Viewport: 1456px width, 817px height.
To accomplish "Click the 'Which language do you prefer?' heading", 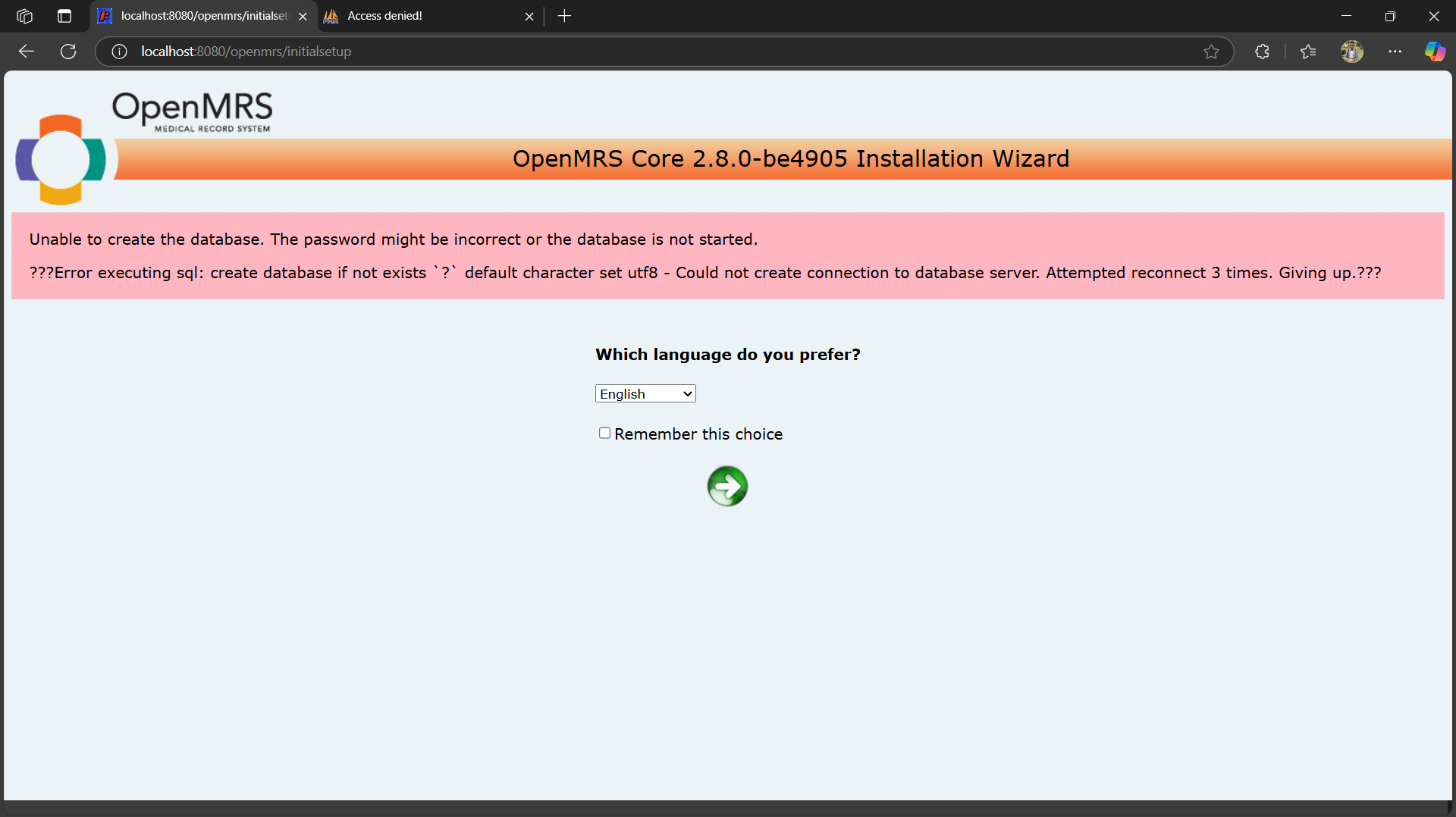I will (728, 355).
